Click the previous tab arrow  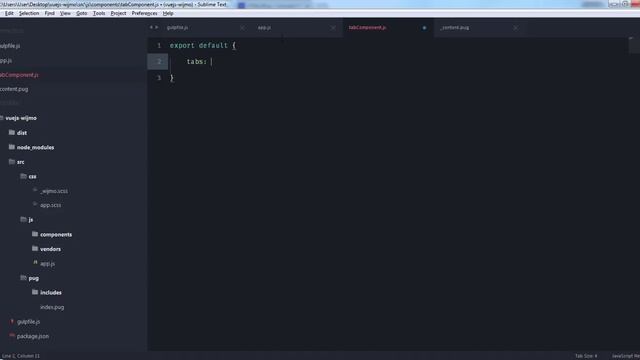point(151,27)
